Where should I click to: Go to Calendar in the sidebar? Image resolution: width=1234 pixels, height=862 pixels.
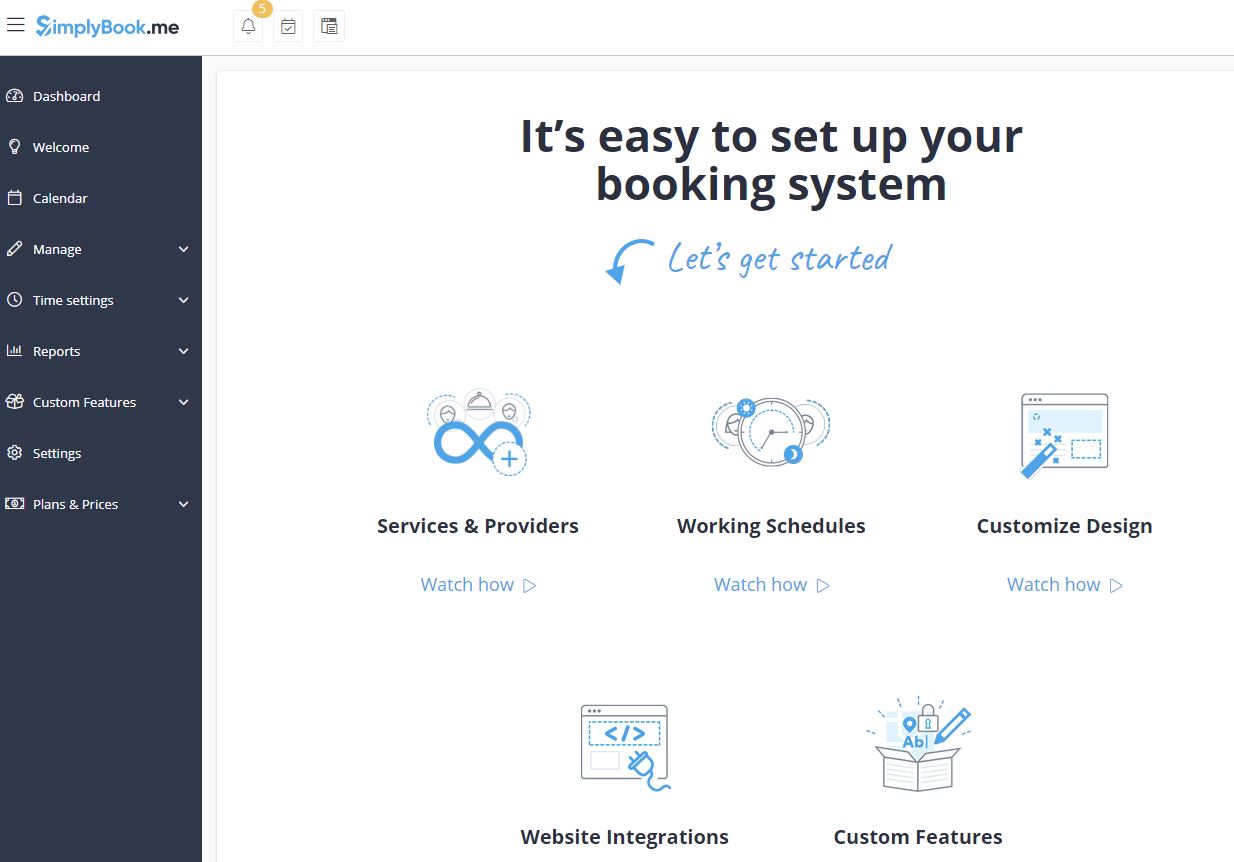[x=60, y=198]
